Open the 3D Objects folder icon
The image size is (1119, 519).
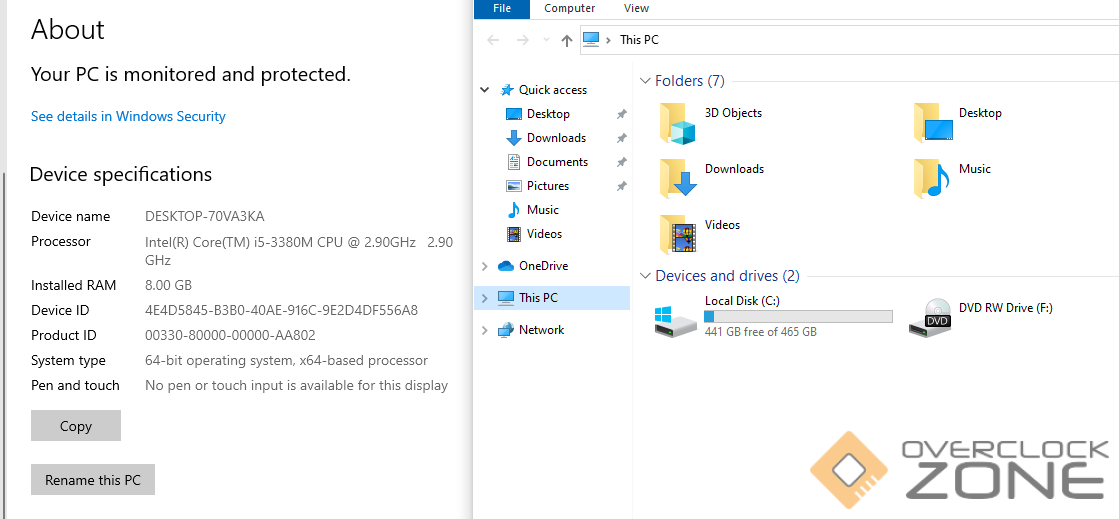(x=677, y=124)
